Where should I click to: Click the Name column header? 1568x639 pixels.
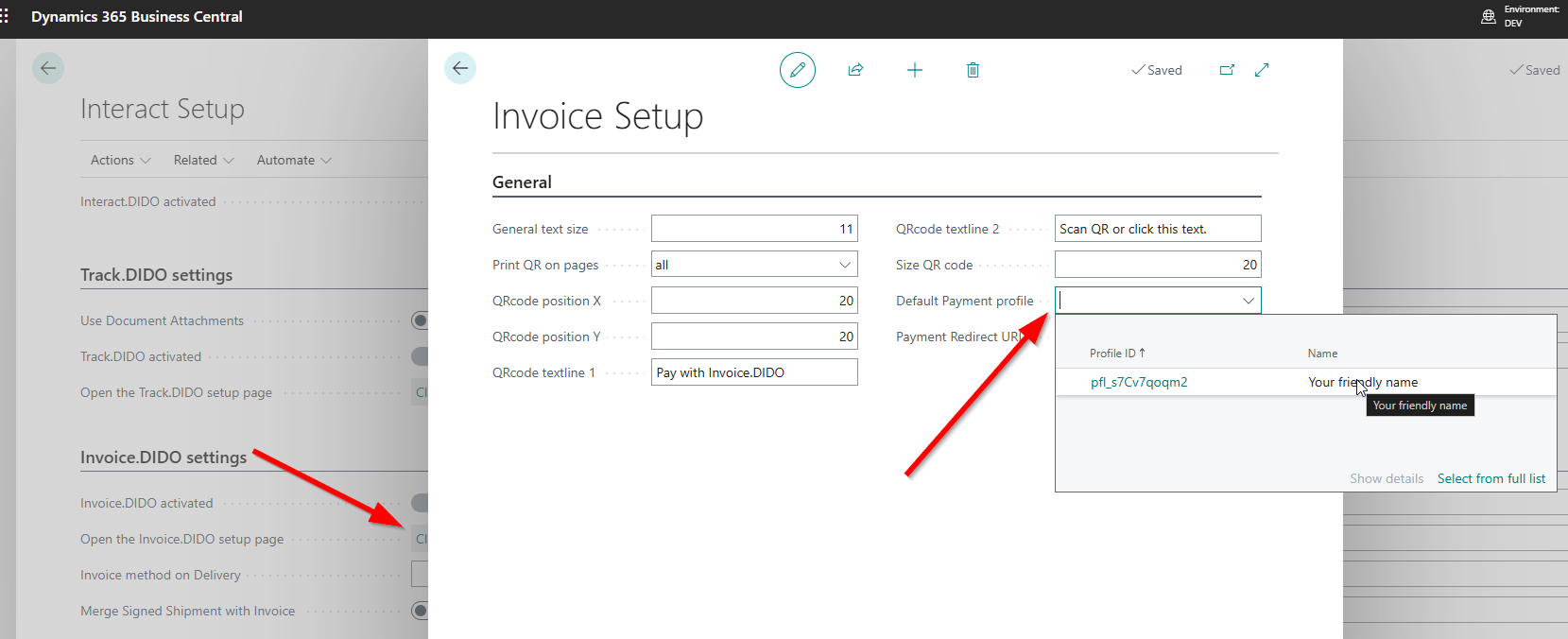tap(1322, 354)
